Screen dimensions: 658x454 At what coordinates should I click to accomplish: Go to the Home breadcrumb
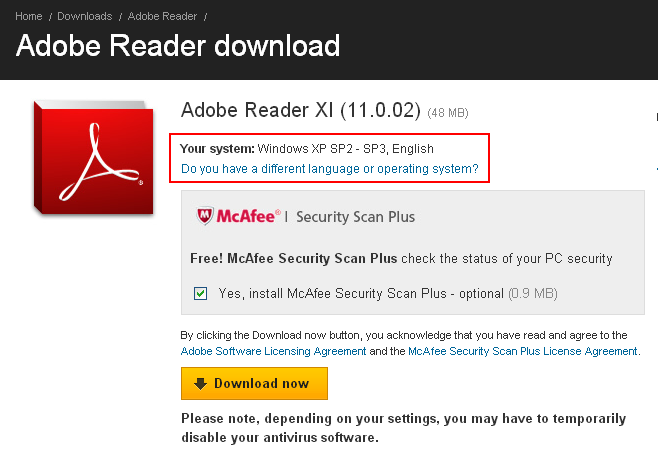coord(29,16)
